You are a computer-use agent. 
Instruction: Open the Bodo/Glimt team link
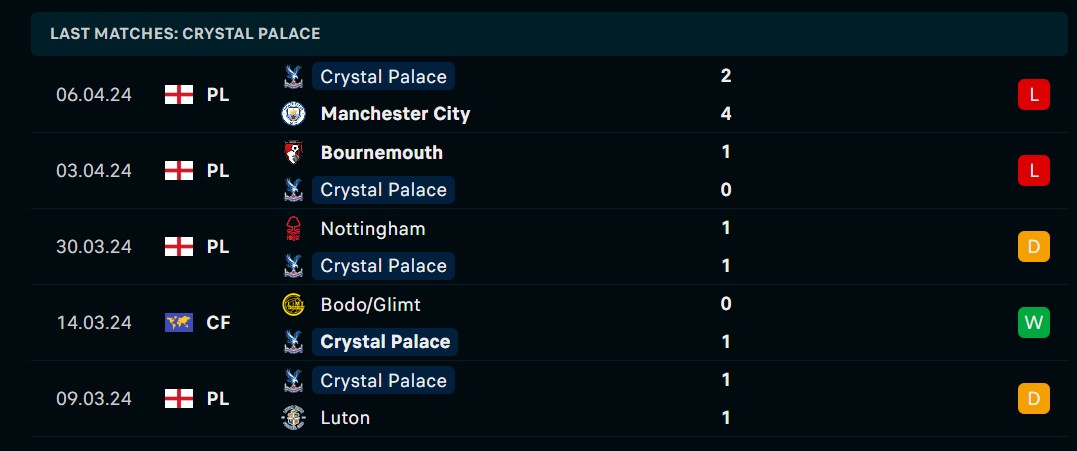point(370,304)
